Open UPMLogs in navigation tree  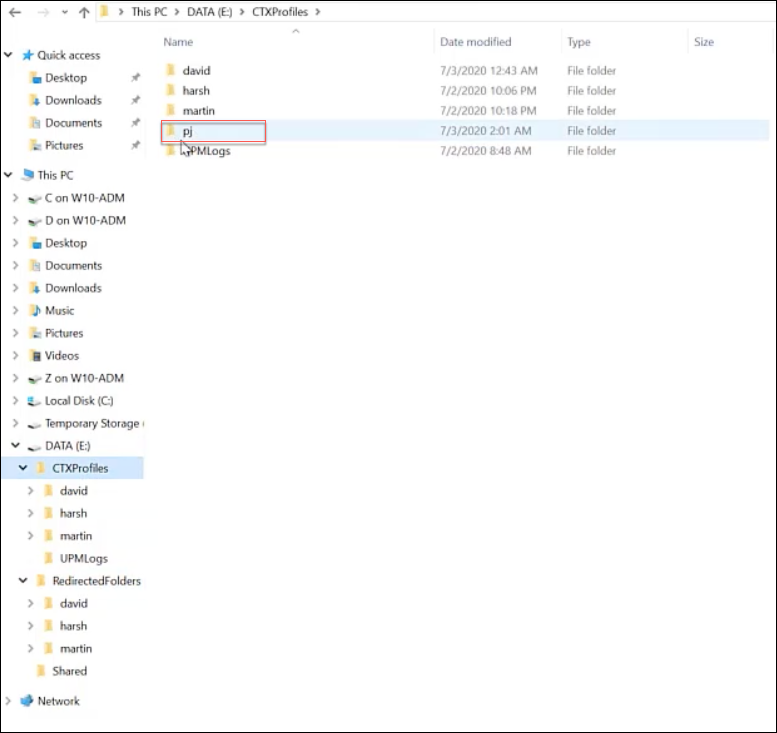coord(84,559)
